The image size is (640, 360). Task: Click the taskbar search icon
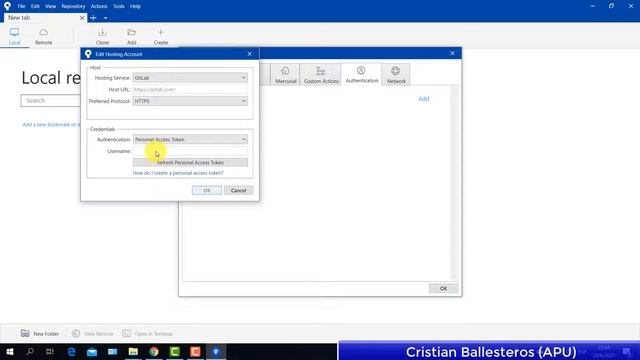[30, 351]
